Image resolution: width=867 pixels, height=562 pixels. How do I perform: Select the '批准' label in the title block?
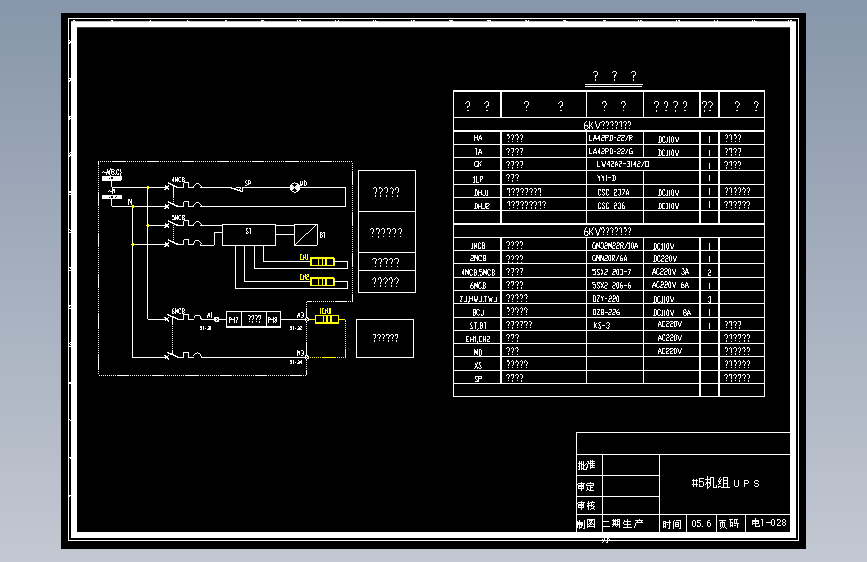click(x=586, y=465)
